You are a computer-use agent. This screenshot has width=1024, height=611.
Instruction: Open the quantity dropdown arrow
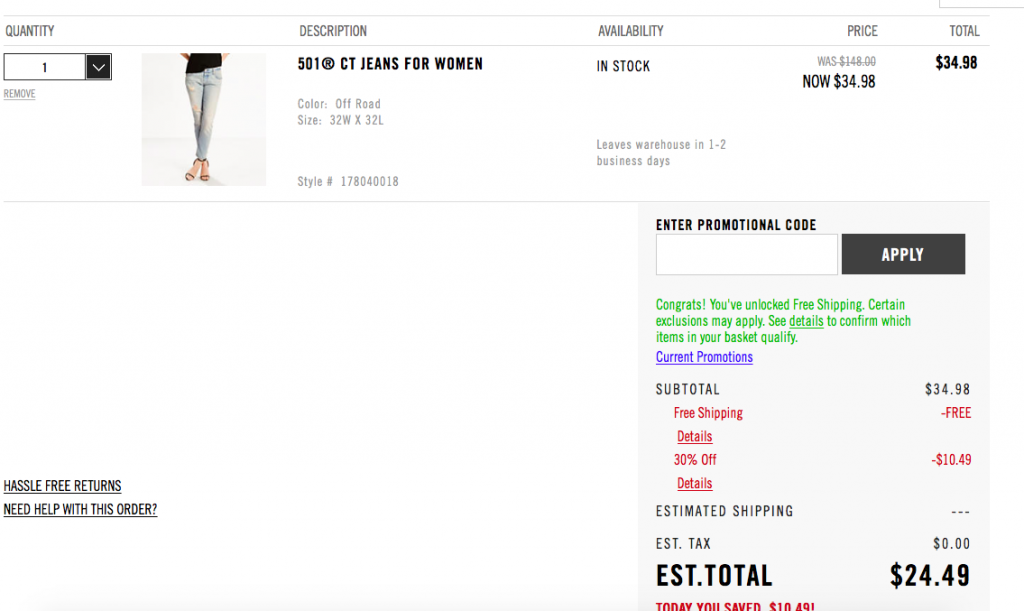coord(98,67)
